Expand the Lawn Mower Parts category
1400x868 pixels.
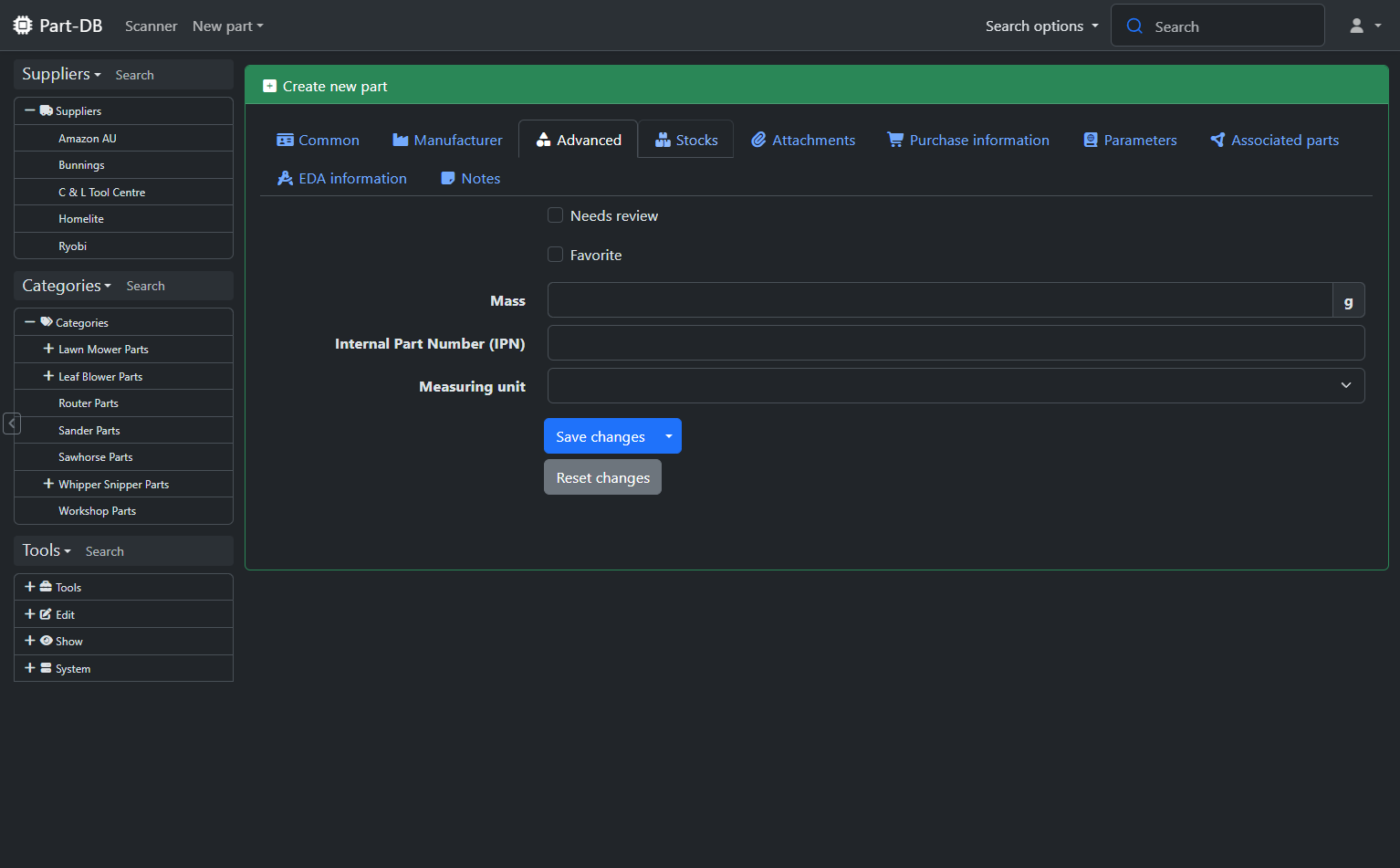click(48, 349)
